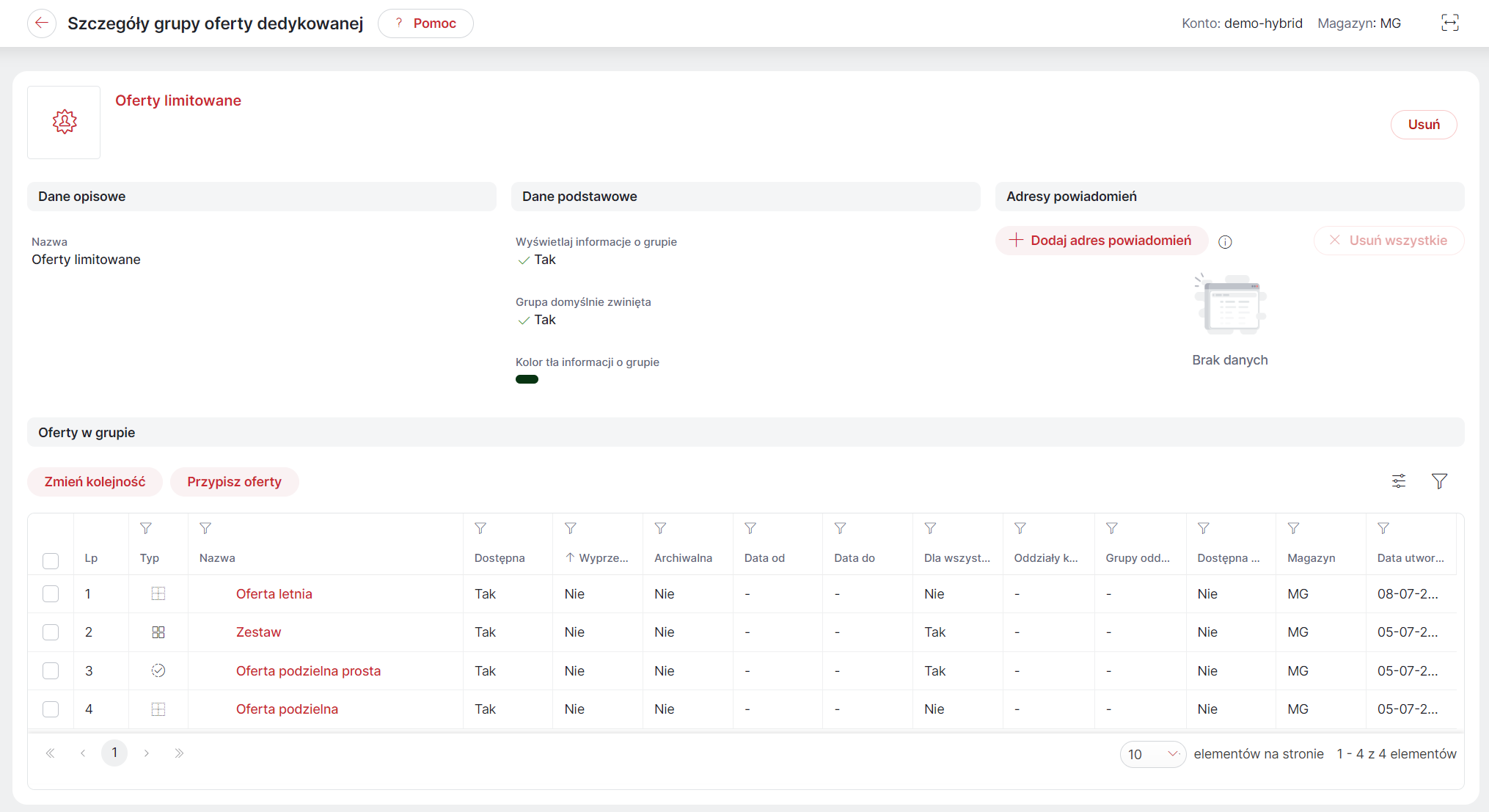Check the Zestaw row checkbox

click(51, 632)
